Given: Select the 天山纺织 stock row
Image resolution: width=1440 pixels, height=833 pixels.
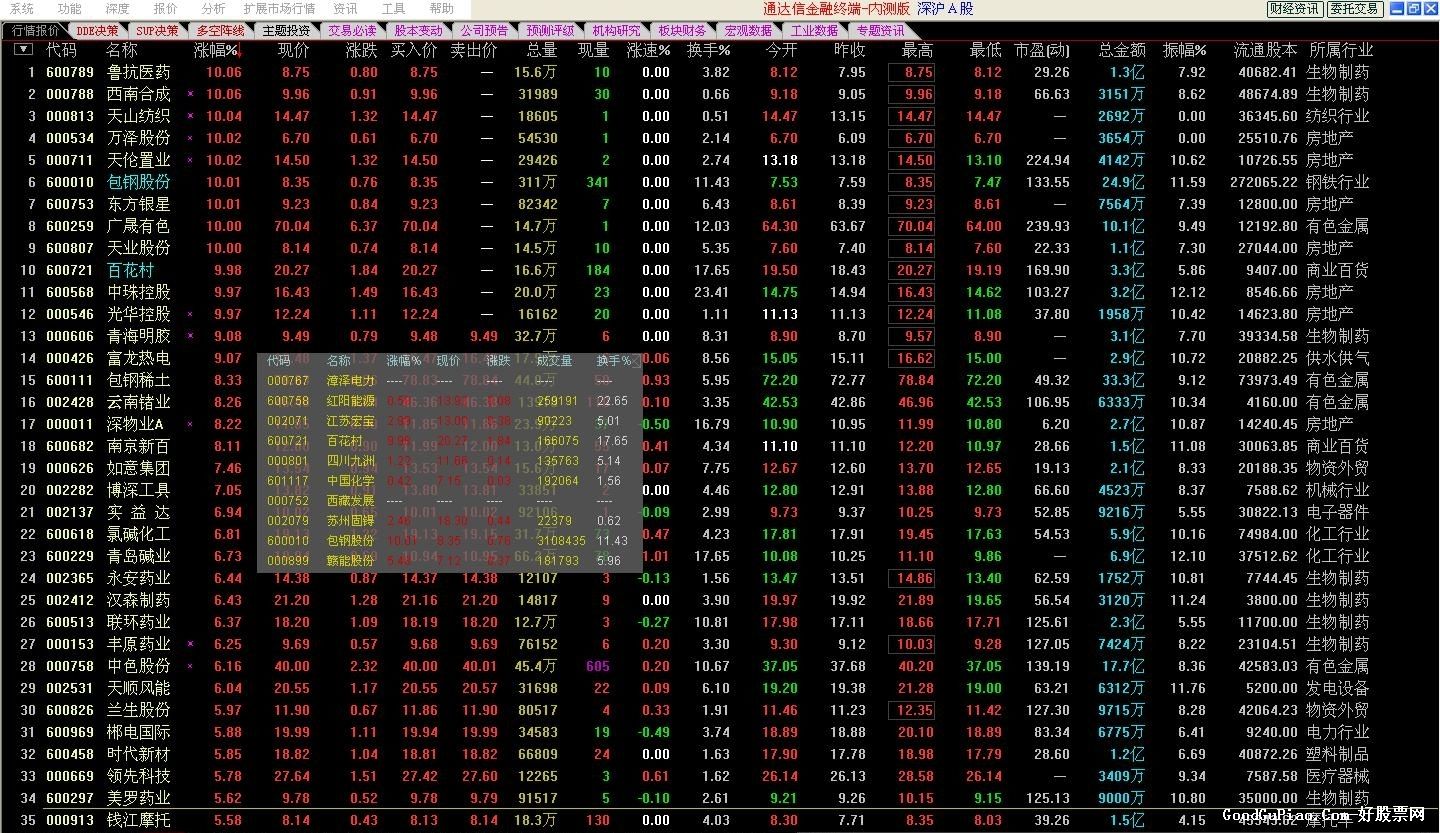Looking at the screenshot, I should click(720, 116).
